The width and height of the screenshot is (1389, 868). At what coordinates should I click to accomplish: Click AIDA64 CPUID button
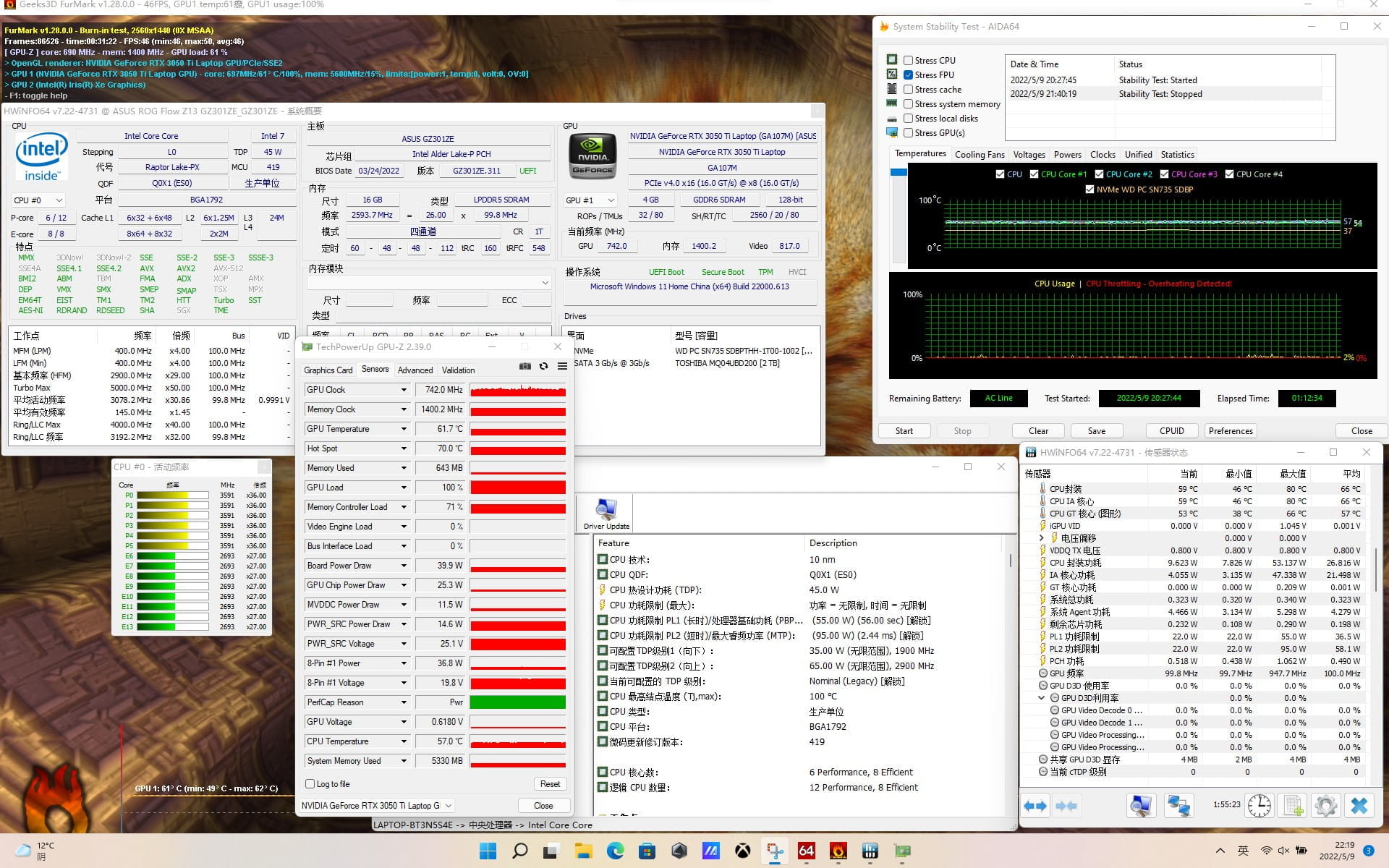pos(1172,431)
